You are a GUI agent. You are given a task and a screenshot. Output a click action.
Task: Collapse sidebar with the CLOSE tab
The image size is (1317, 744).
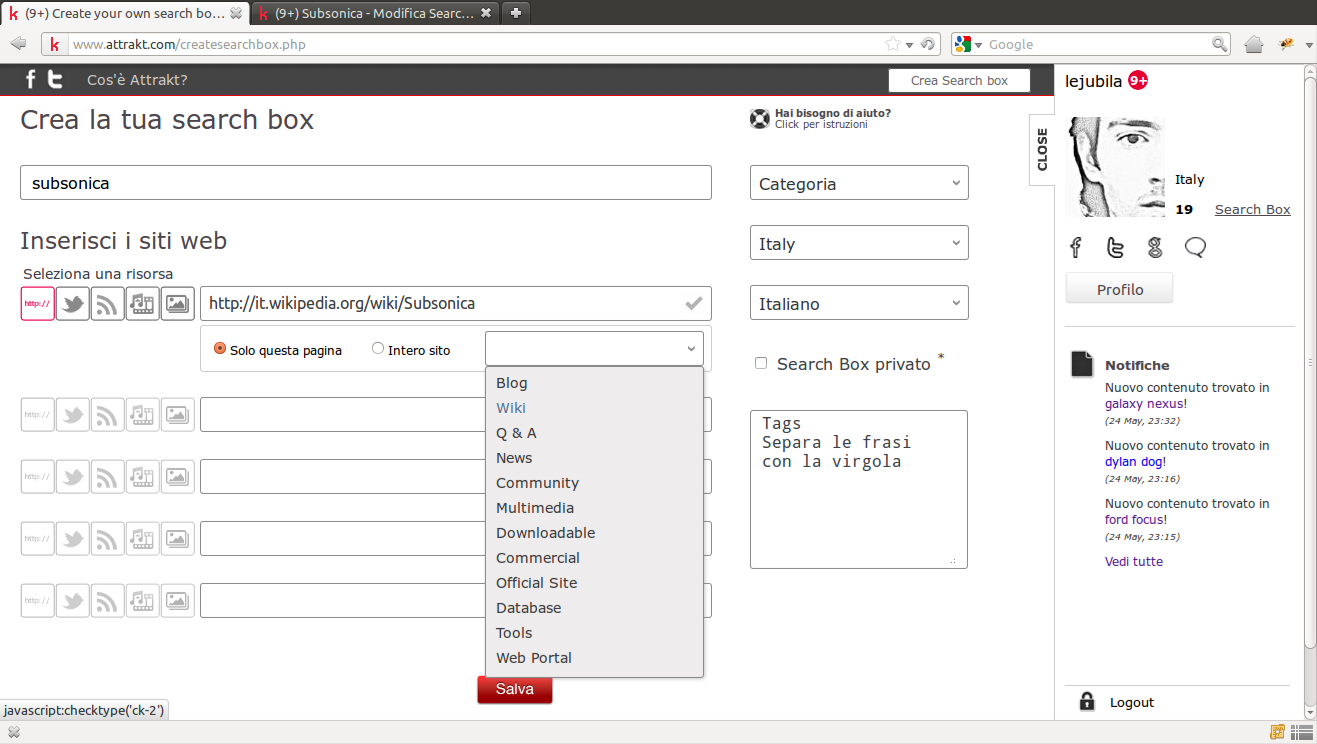(1042, 149)
